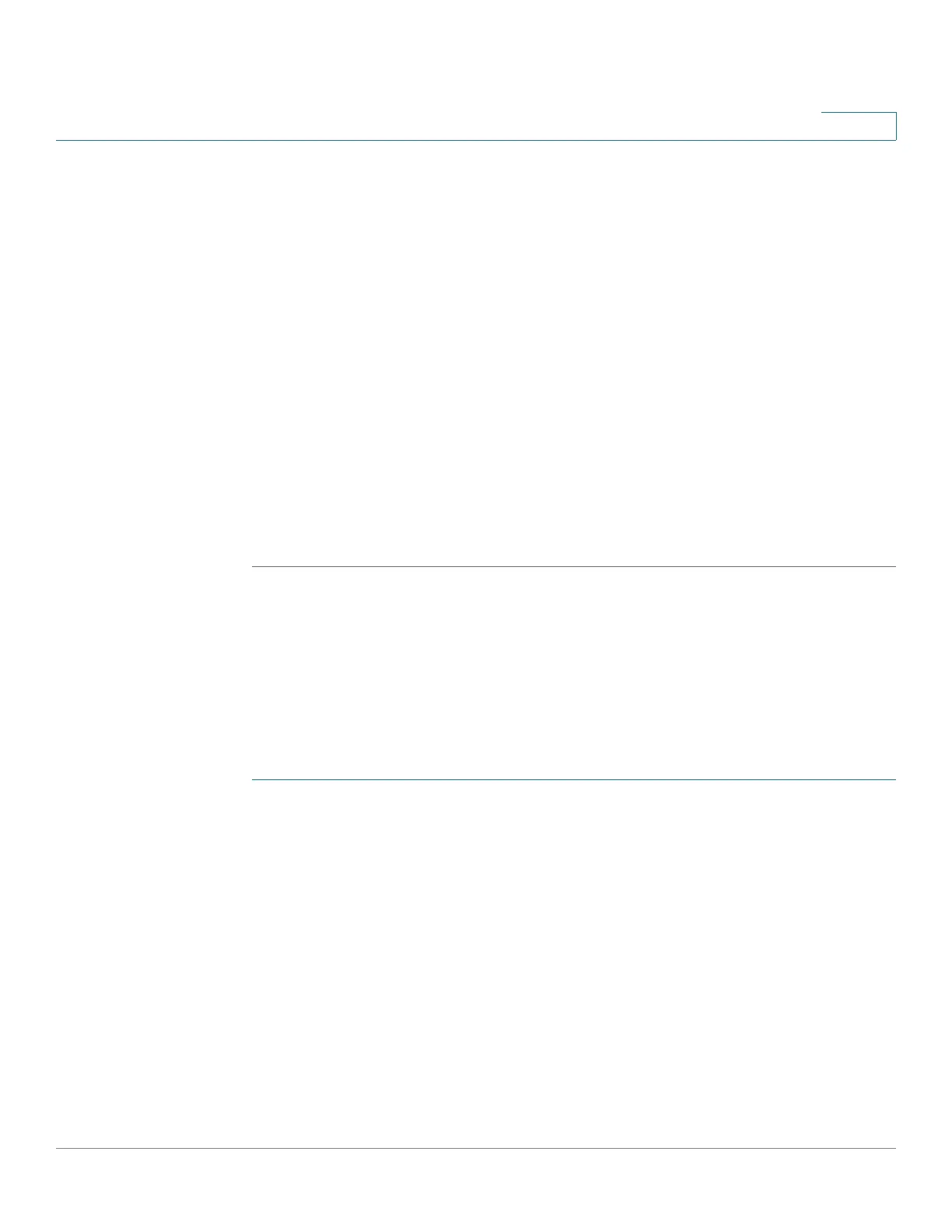
Task: Click the gray footer rule at page bottom
Action: [x=476, y=1148]
